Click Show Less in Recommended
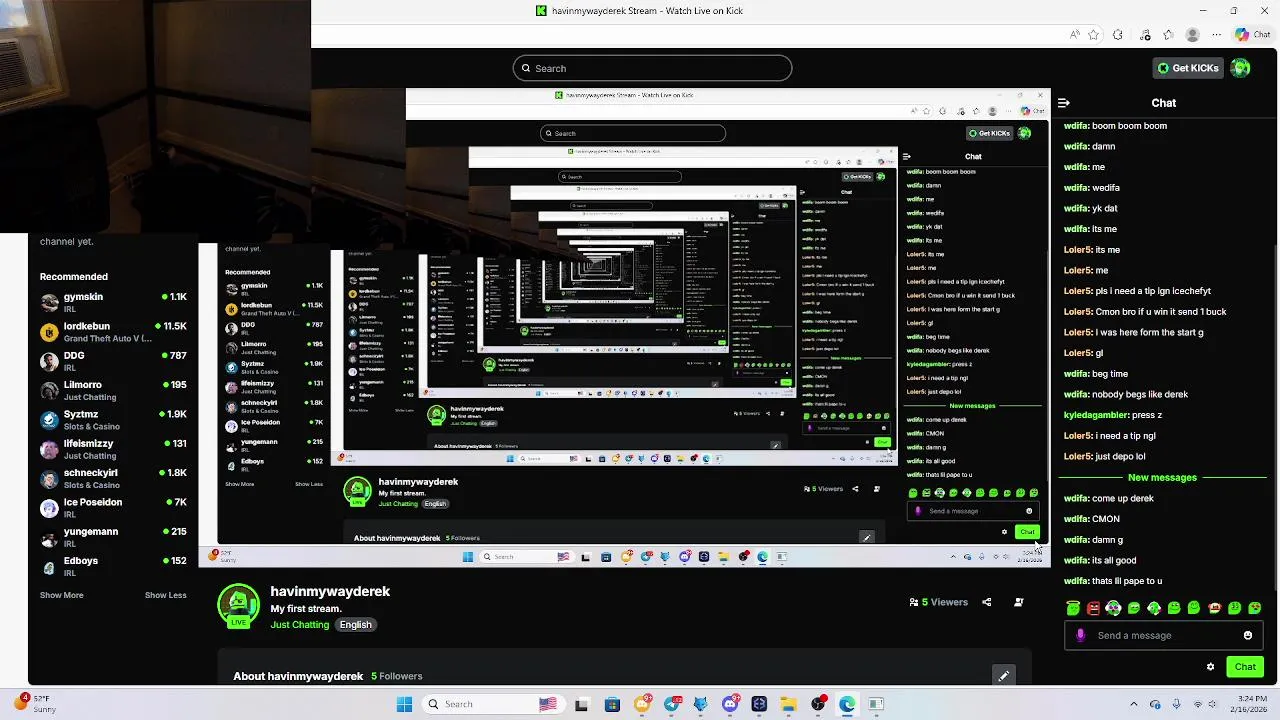Image resolution: width=1280 pixels, height=720 pixels. tap(165, 595)
